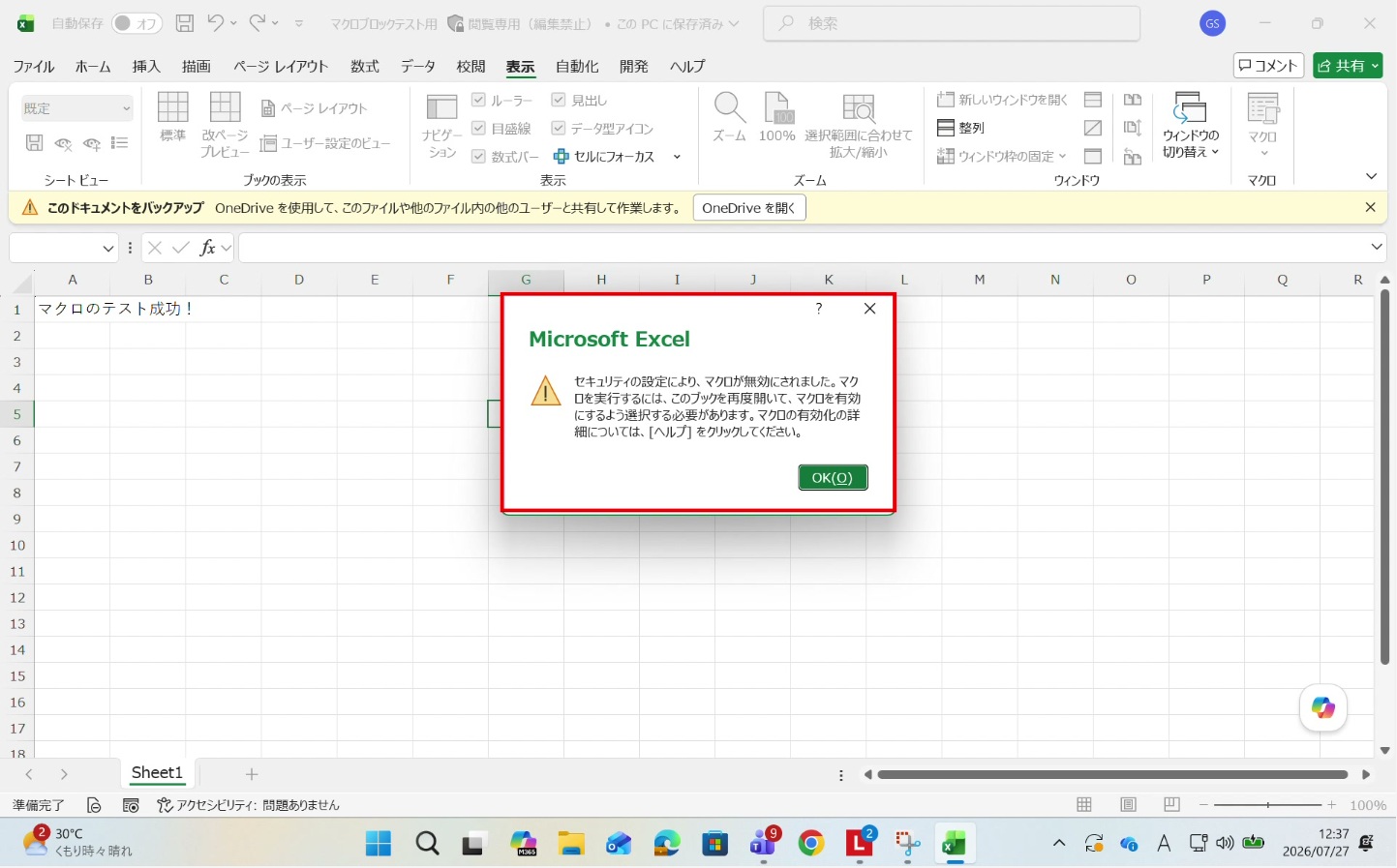
Task: Expand the formula bar with its chevron
Action: tap(1377, 248)
